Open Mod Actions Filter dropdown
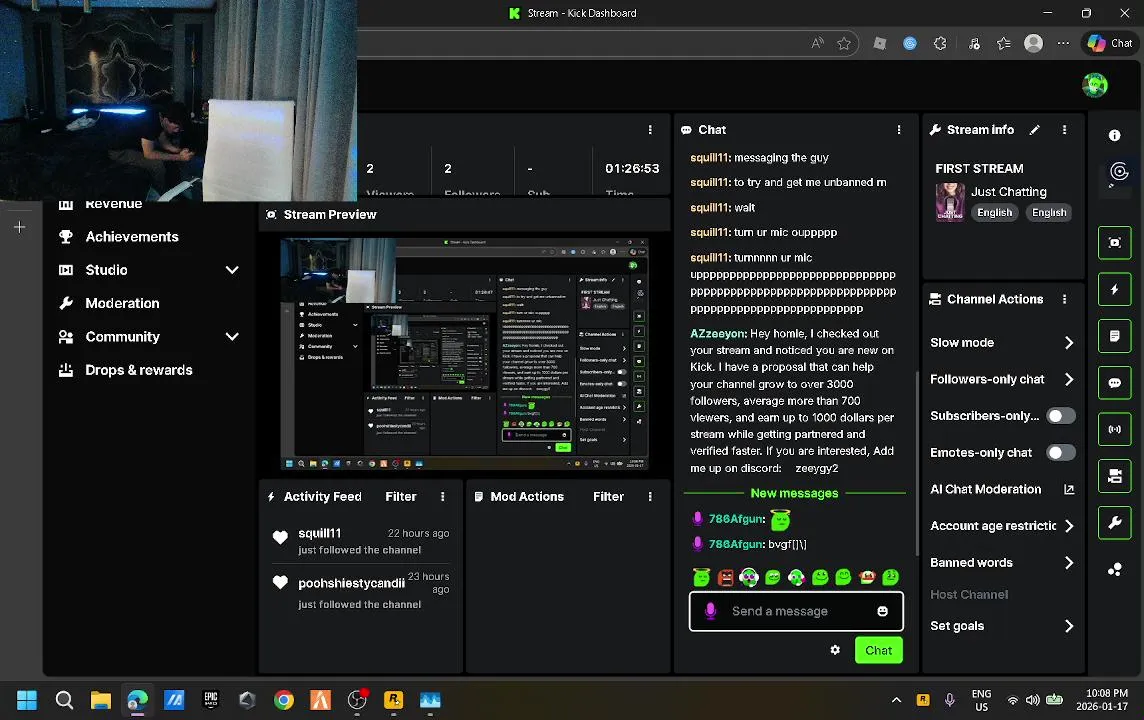The image size is (1144, 720). pyautogui.click(x=608, y=497)
